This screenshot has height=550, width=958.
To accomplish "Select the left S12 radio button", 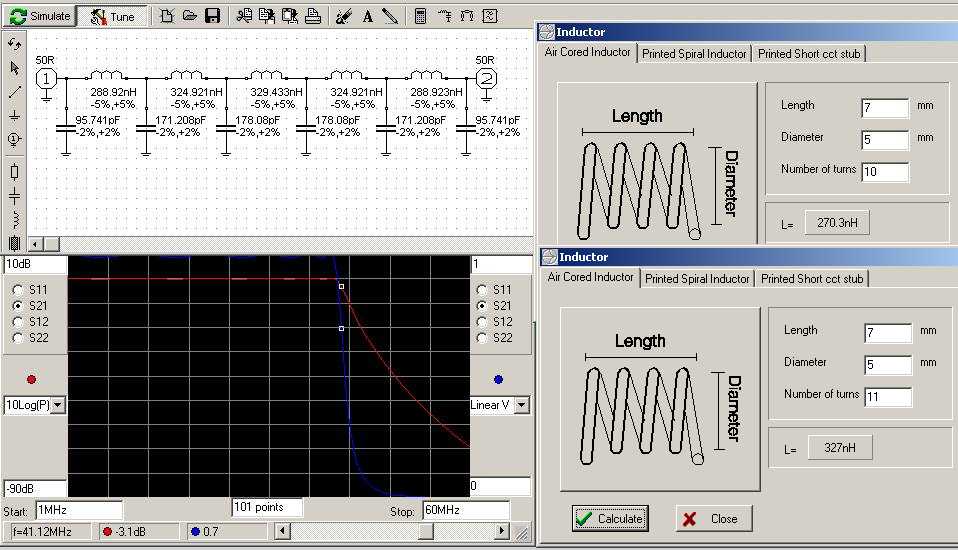I will pyautogui.click(x=17, y=322).
